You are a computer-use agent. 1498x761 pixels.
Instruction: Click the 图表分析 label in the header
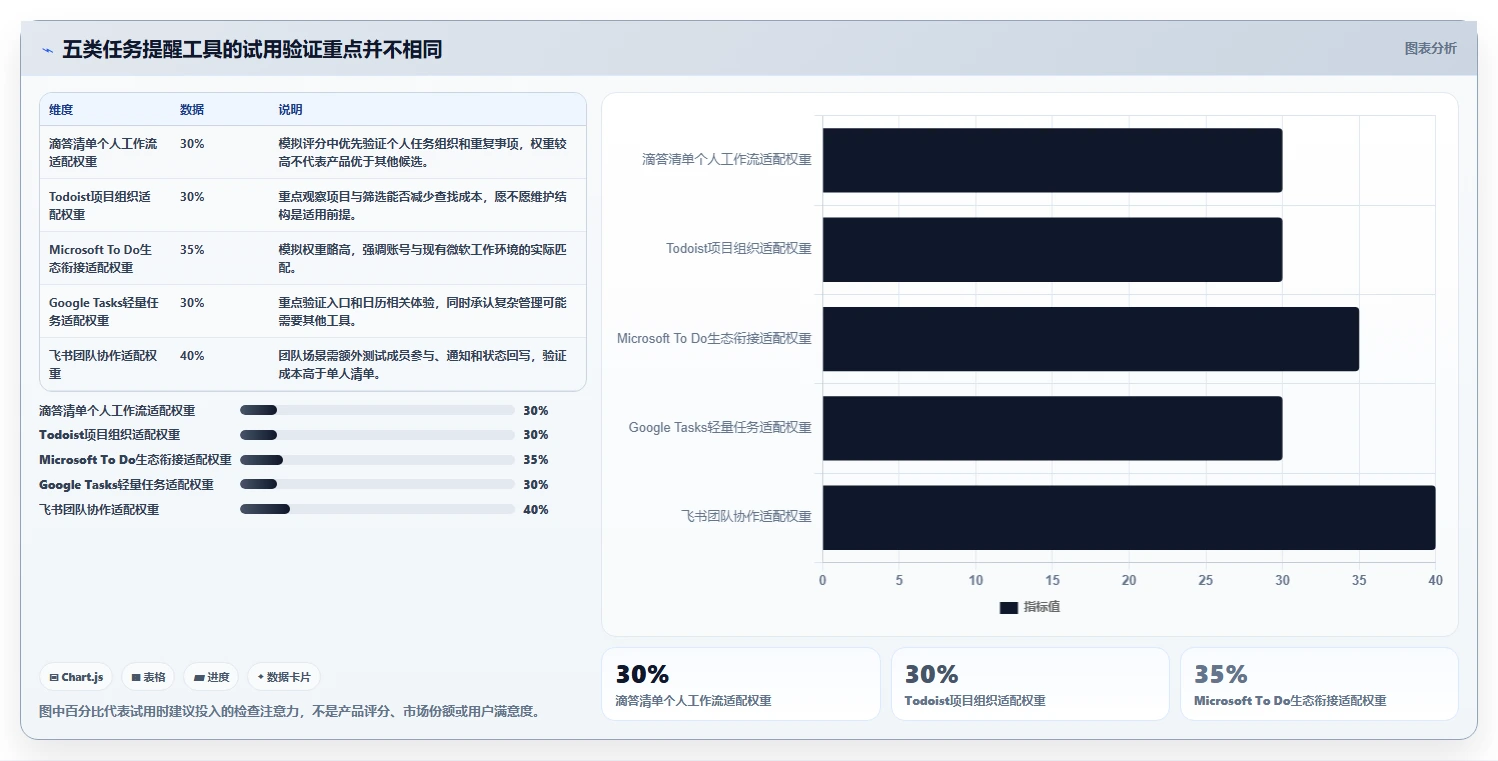(1430, 48)
